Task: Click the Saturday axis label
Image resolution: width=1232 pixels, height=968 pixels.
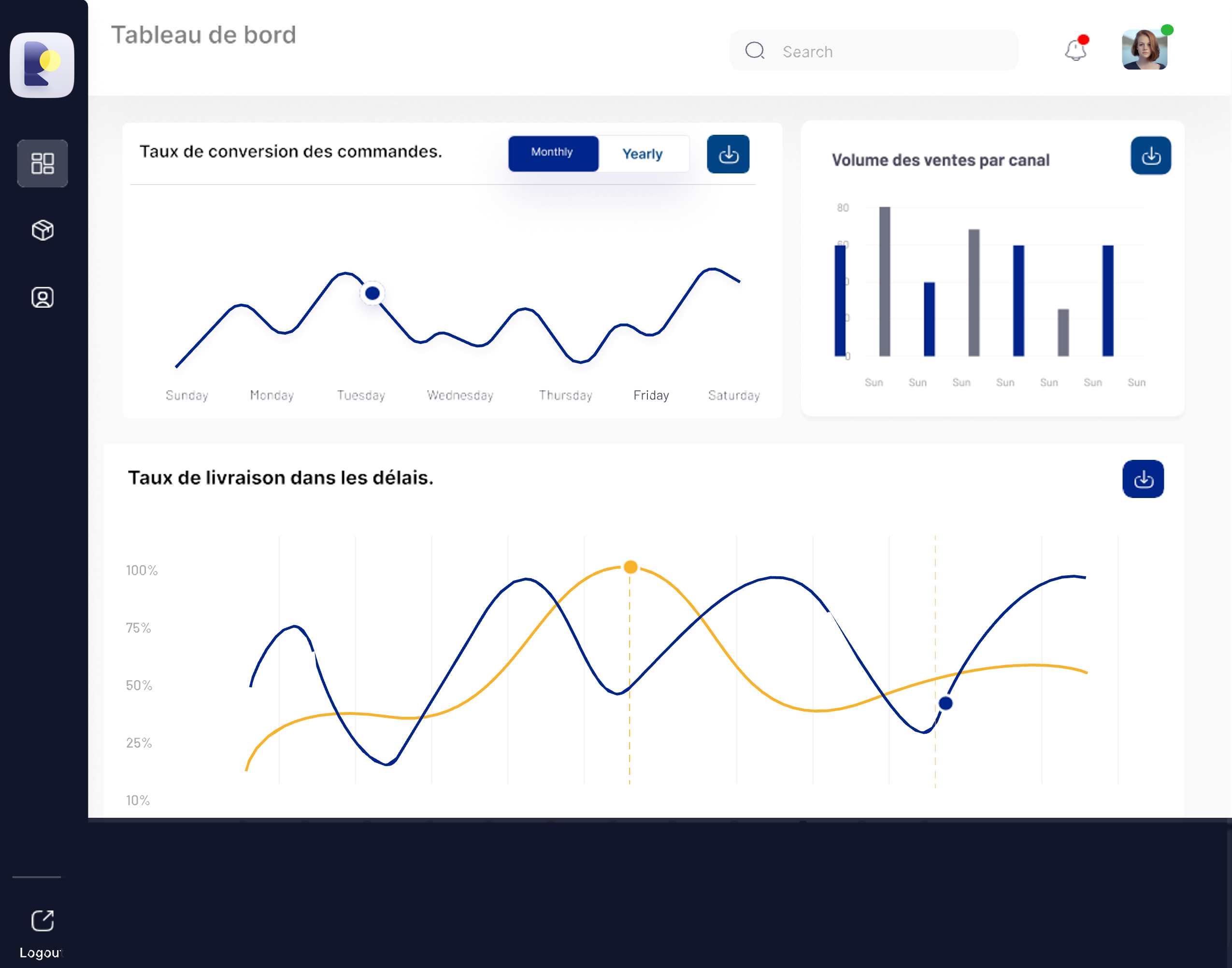Action: coord(733,395)
